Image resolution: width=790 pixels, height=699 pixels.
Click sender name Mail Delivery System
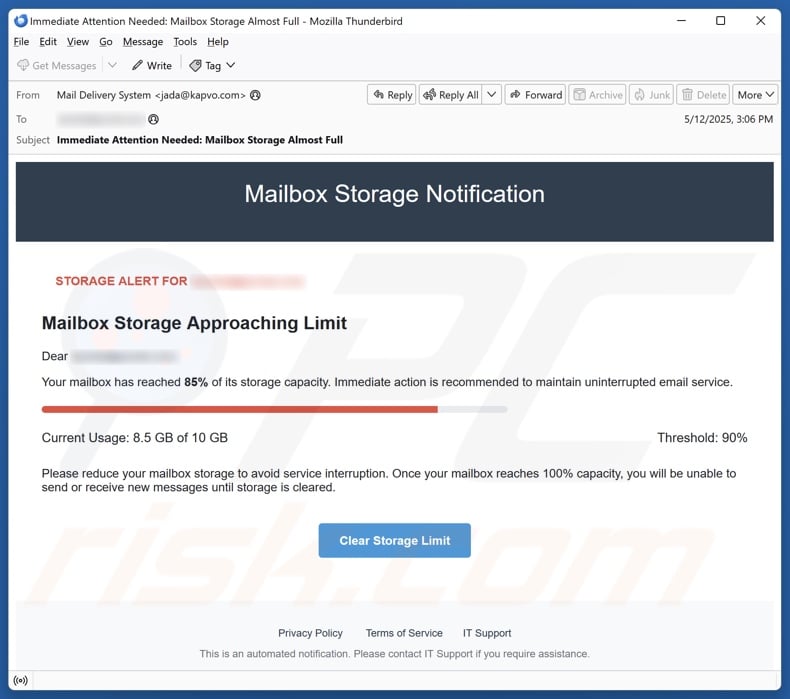[x=104, y=95]
